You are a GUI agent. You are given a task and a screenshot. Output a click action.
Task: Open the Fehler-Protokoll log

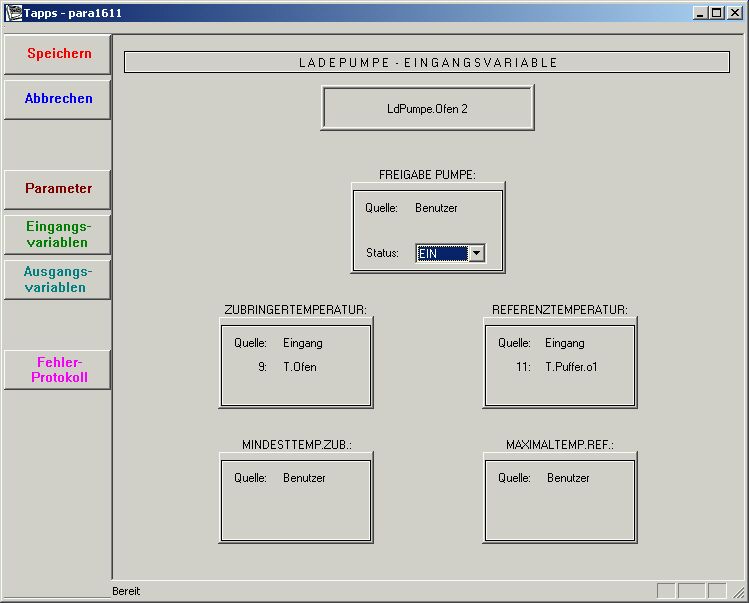pyautogui.click(x=58, y=369)
